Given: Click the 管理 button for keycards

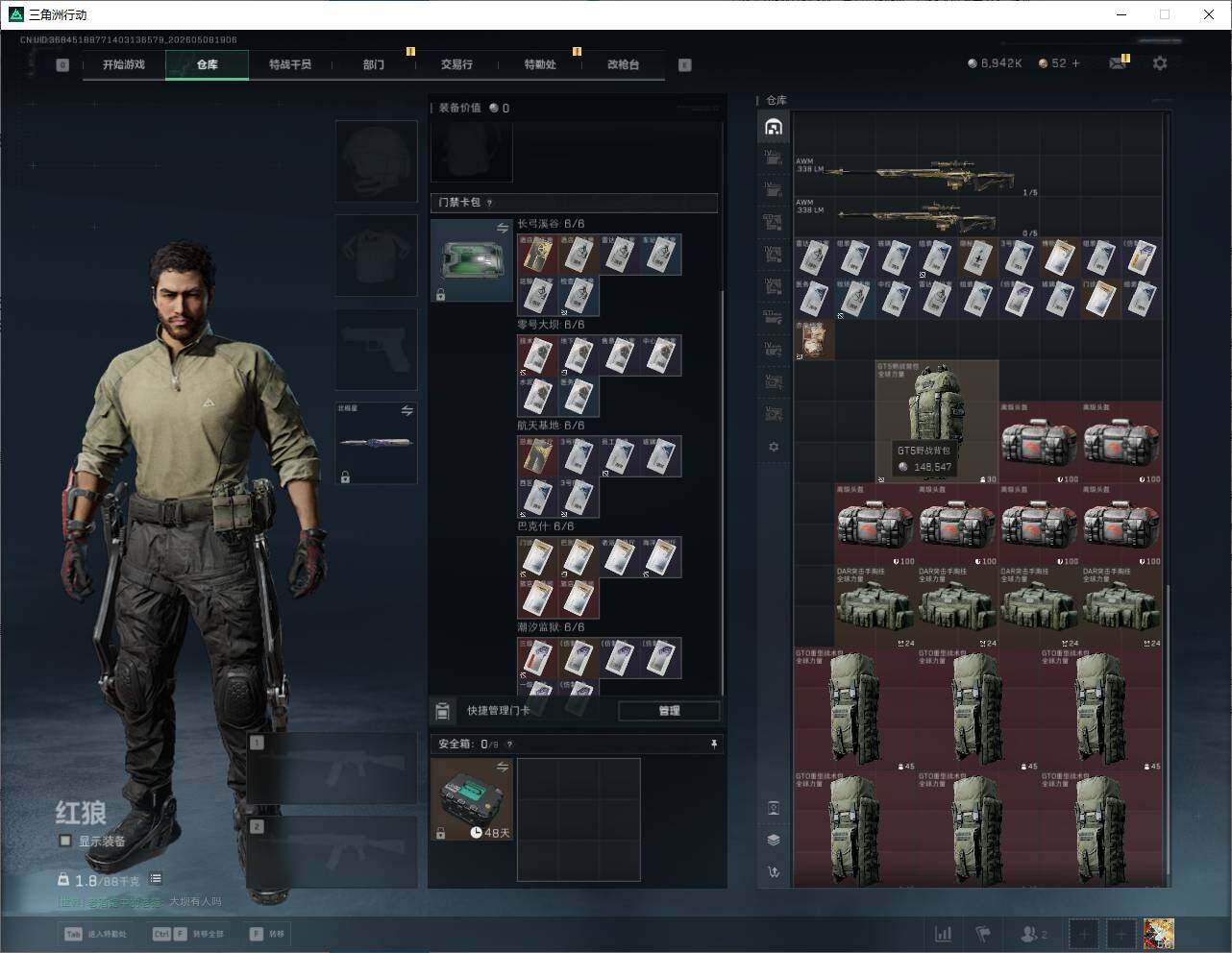Looking at the screenshot, I should pos(669,711).
